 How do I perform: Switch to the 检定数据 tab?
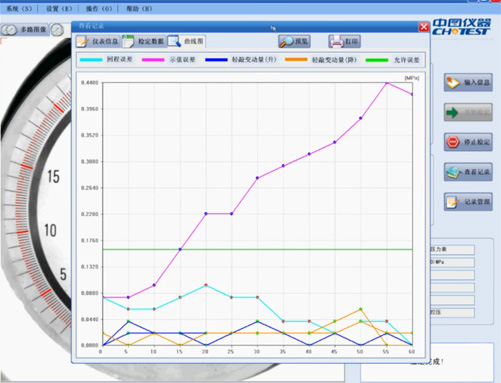pyautogui.click(x=144, y=41)
